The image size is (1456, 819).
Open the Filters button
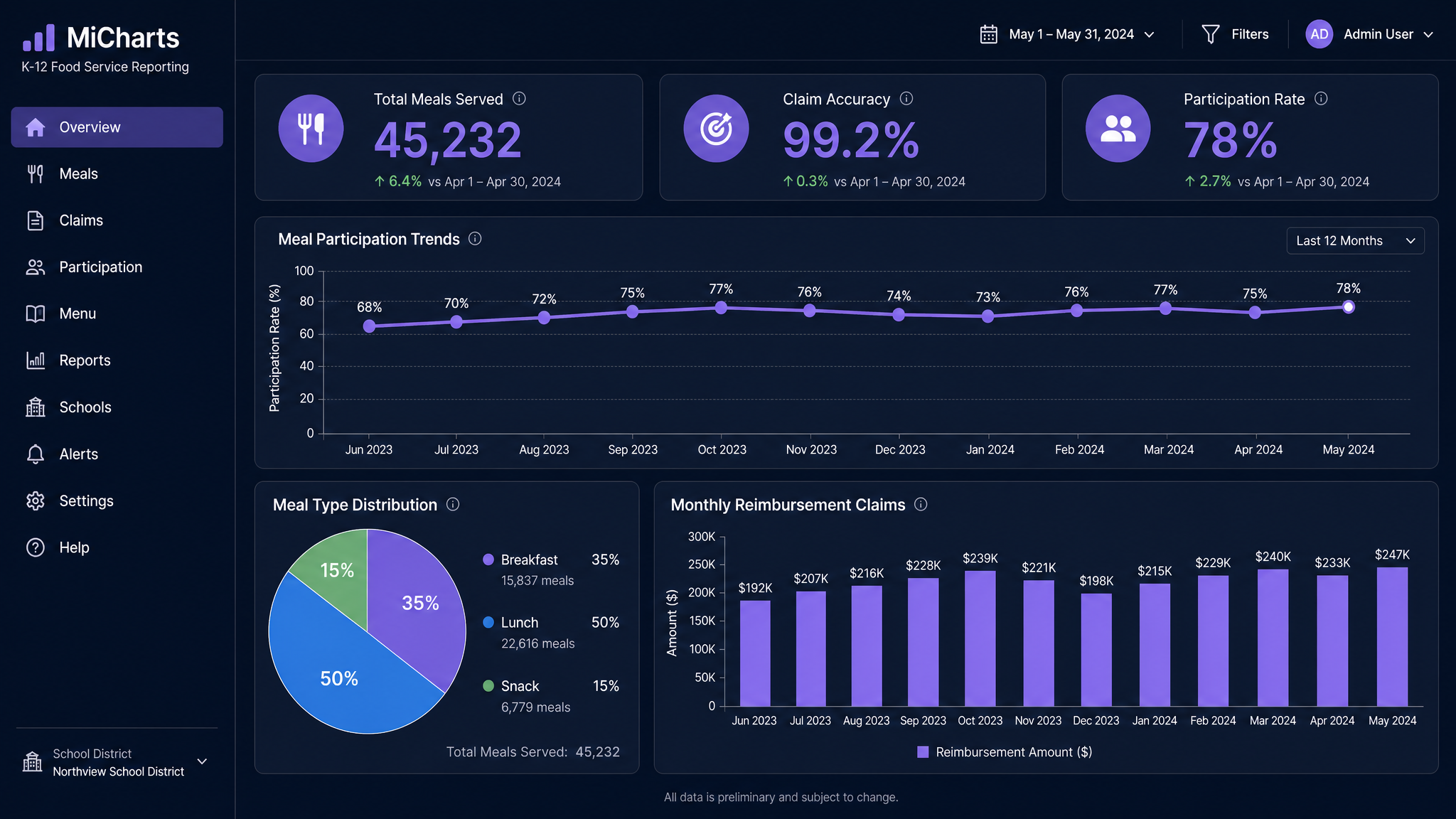pyautogui.click(x=1235, y=34)
